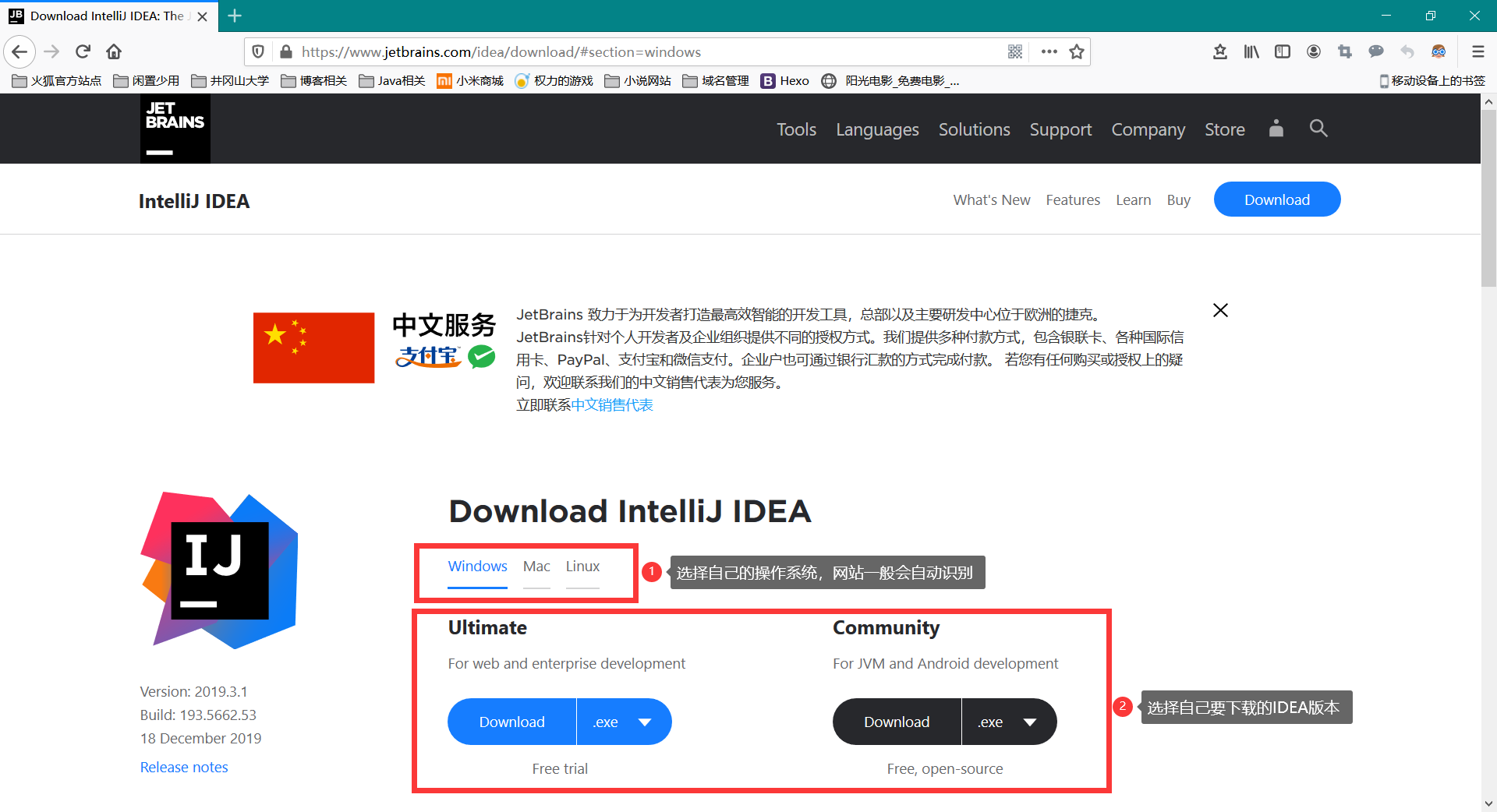Expand Ultimate .exe format dropdown
The image size is (1497, 812).
(624, 722)
